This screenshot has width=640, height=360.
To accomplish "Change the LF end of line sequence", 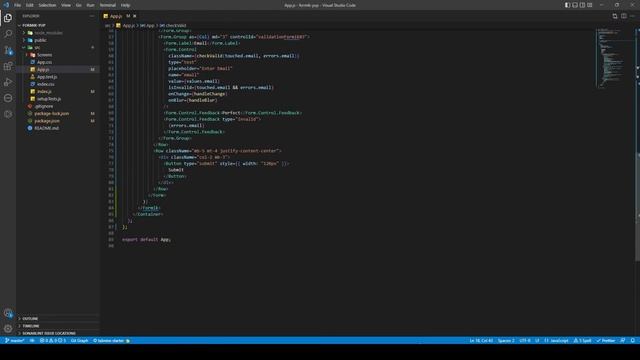I will [x=537, y=340].
